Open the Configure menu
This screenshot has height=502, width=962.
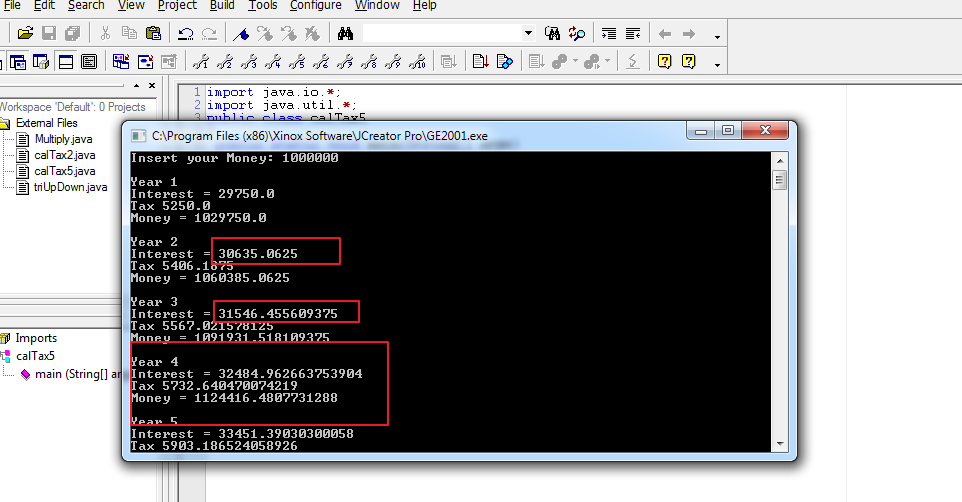coord(315,6)
